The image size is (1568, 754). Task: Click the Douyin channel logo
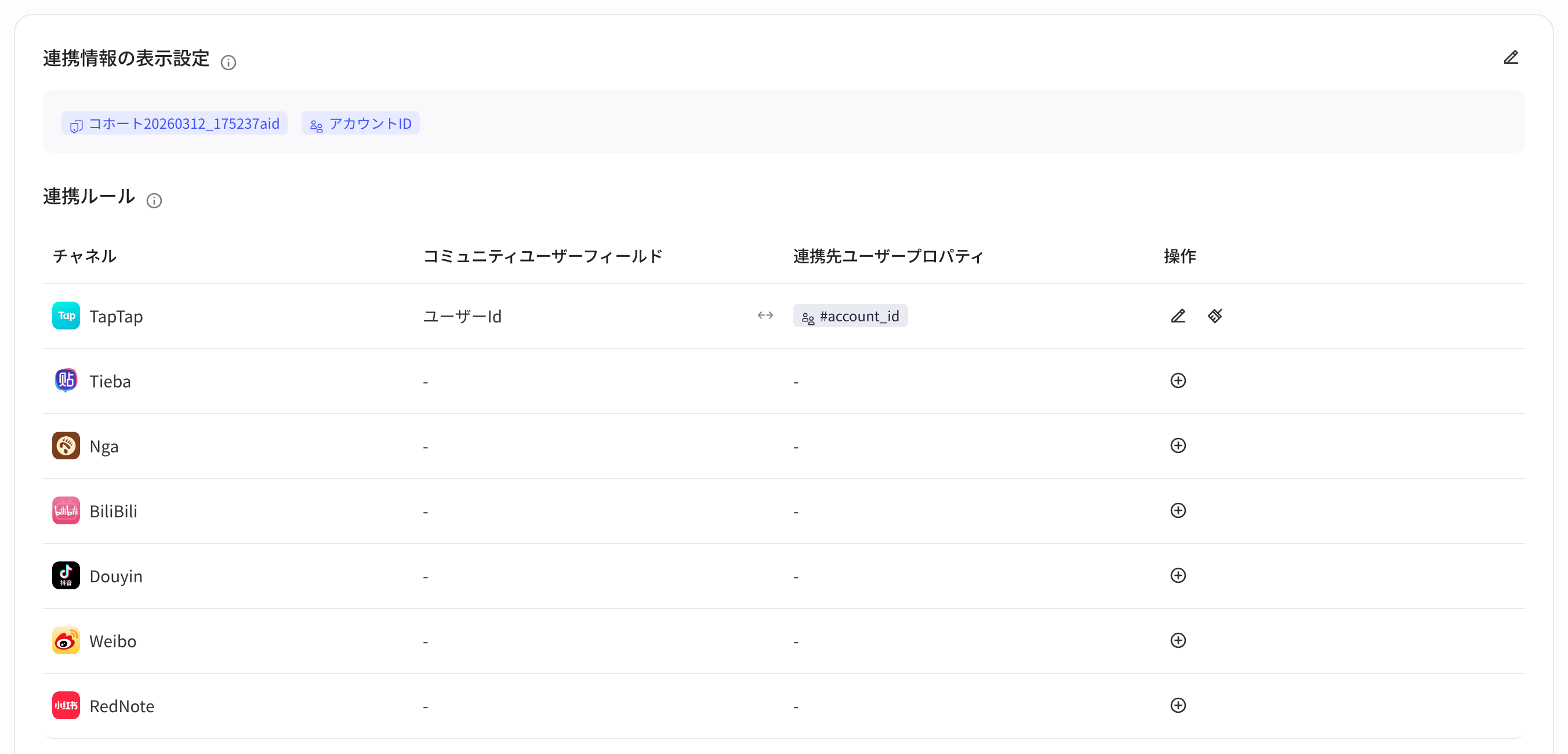click(66, 575)
